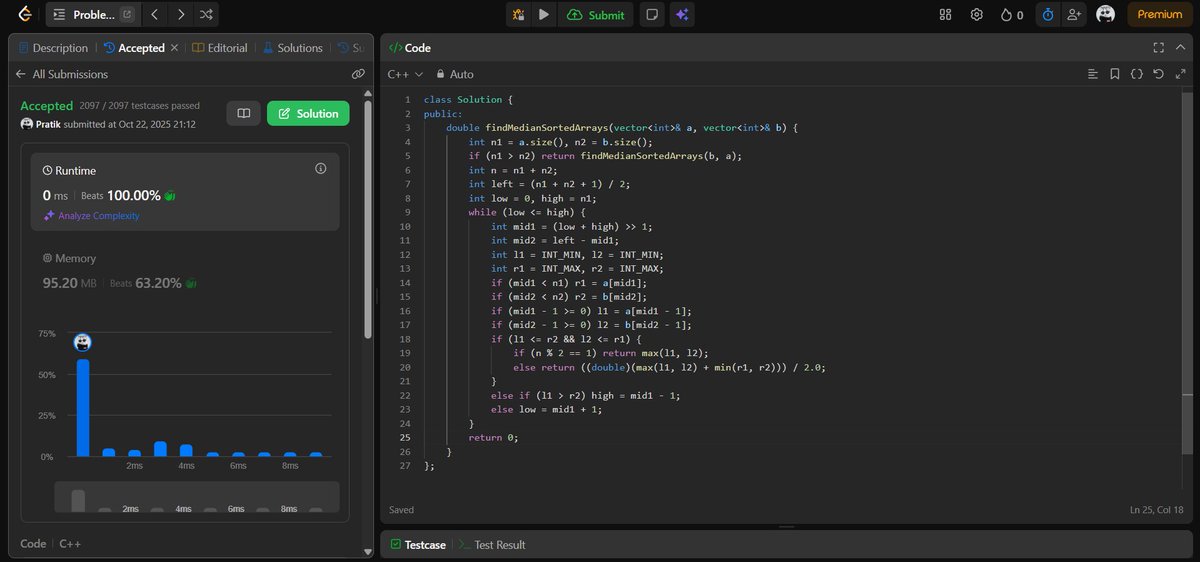Click the invite user icon

pos(1074,14)
